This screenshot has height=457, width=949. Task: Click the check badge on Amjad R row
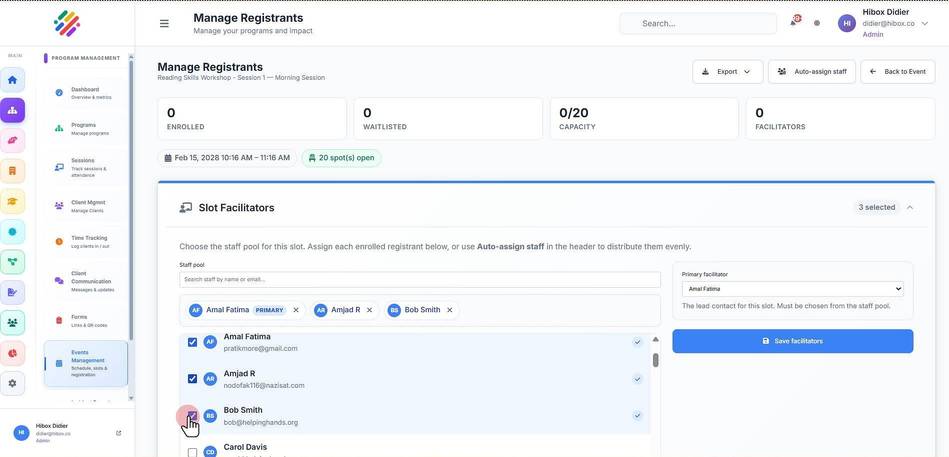(637, 379)
